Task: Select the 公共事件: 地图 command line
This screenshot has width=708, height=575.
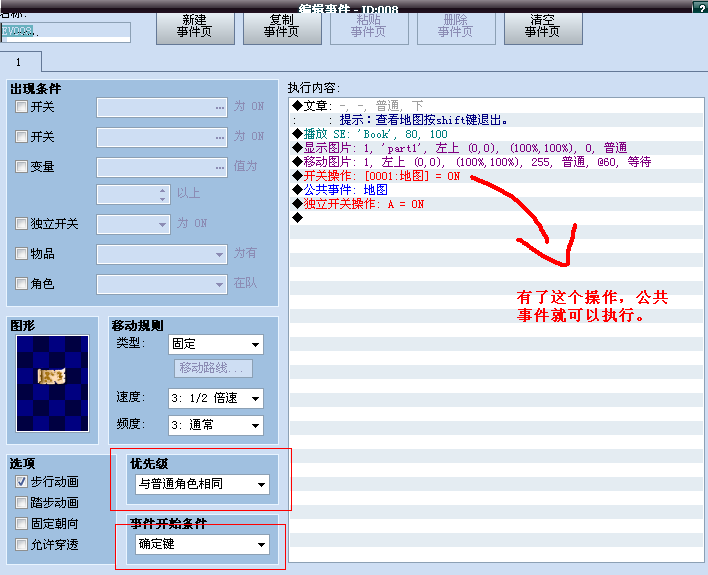Action: [x=496, y=190]
